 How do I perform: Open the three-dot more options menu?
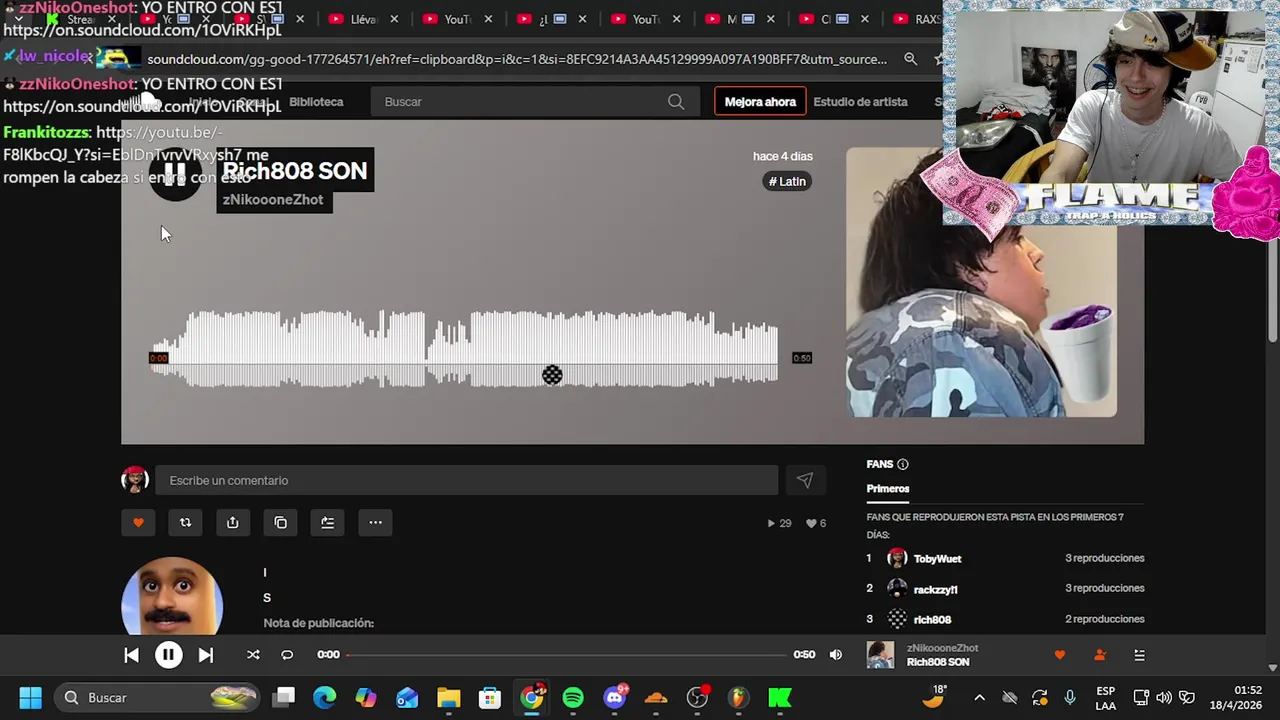coord(375,522)
